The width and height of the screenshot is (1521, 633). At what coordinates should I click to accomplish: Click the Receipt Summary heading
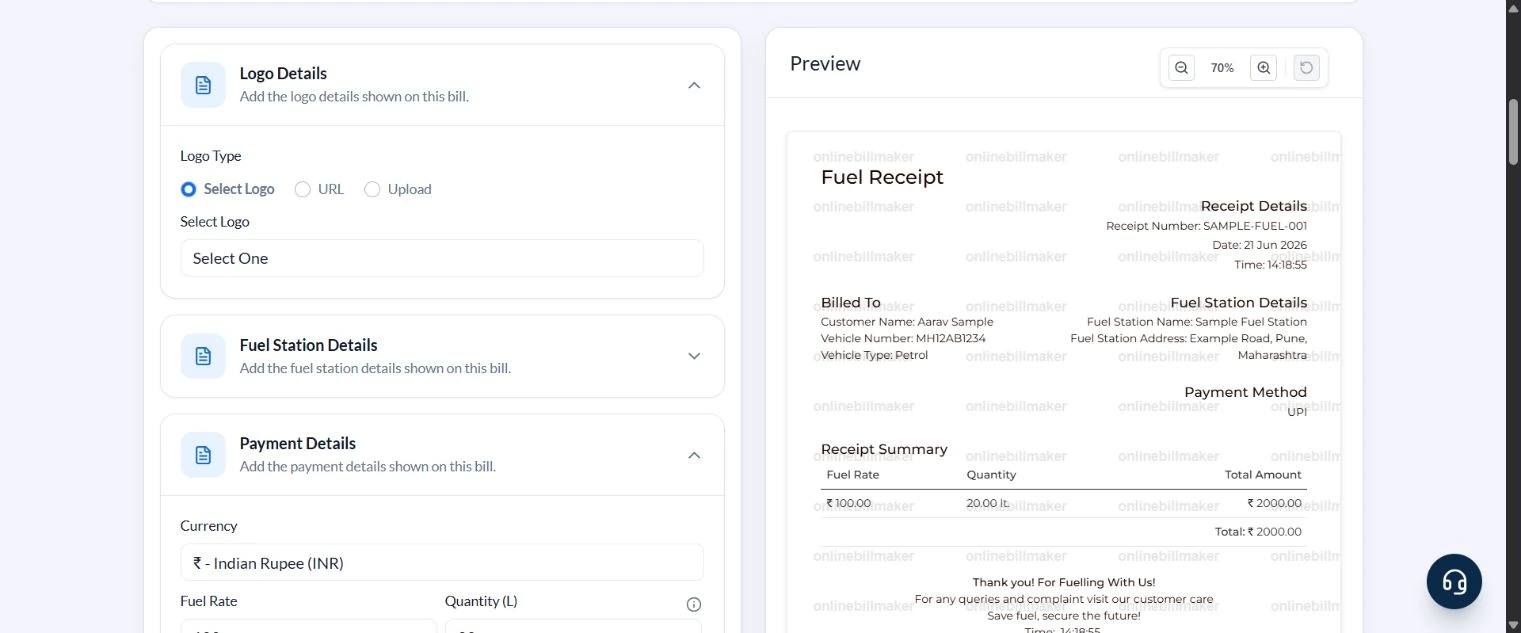coord(884,449)
